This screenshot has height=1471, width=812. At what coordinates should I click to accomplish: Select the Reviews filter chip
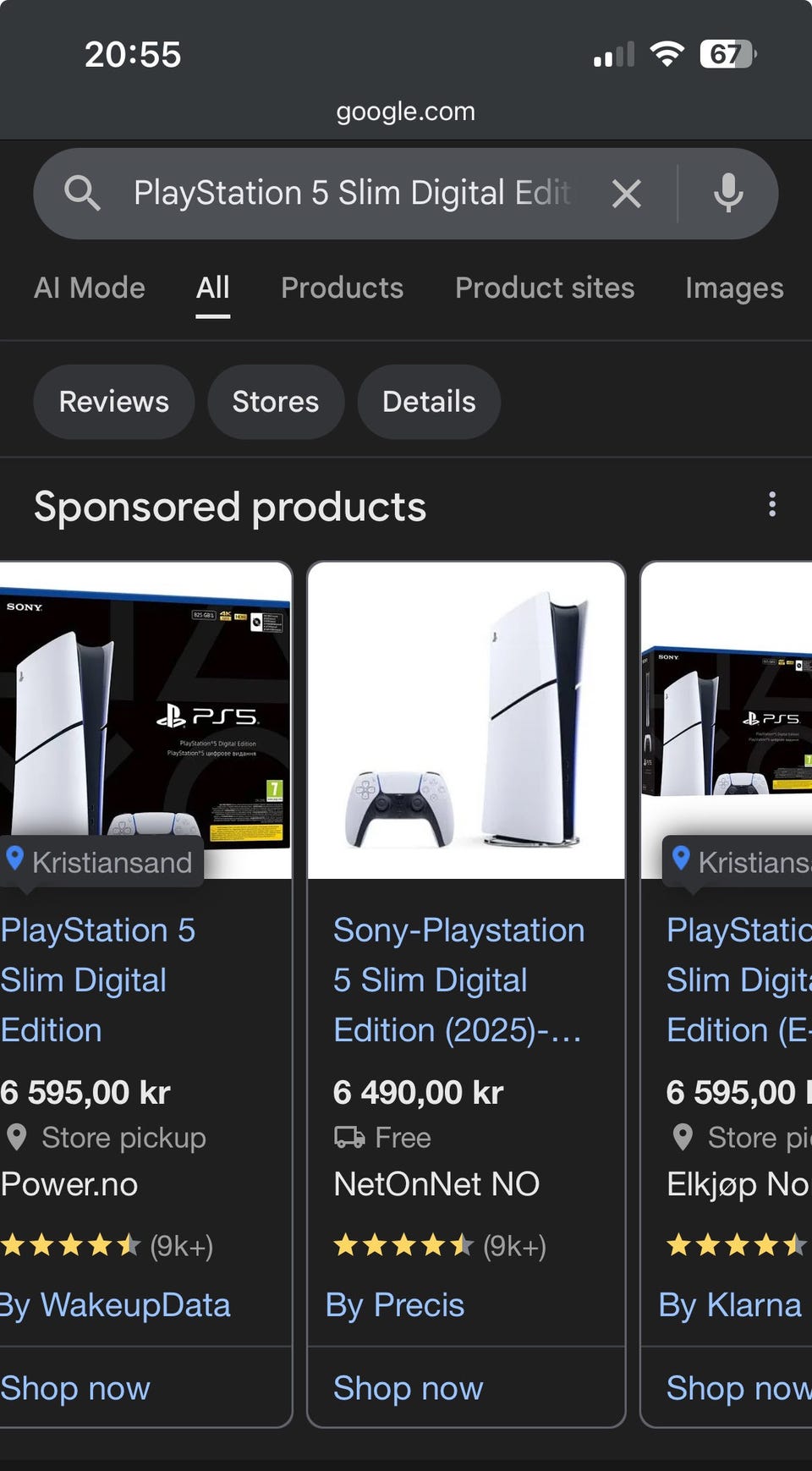(114, 402)
